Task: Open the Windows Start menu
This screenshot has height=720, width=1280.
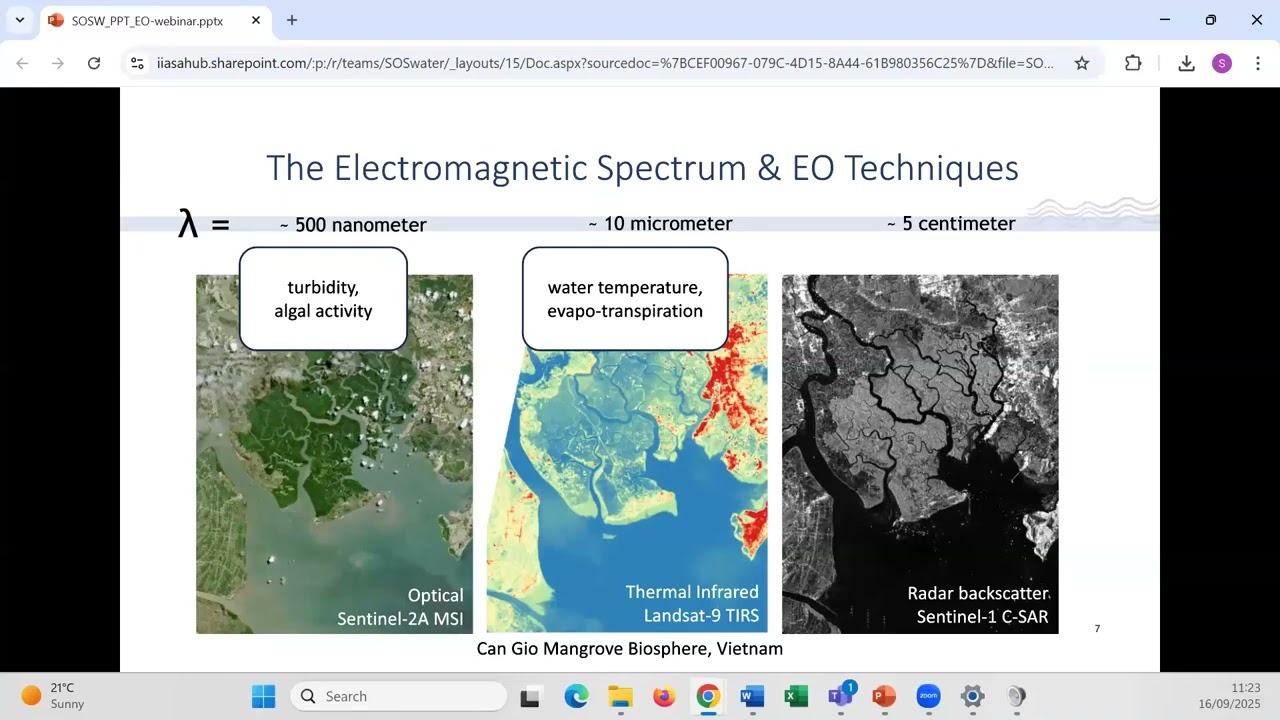Action: [263, 696]
